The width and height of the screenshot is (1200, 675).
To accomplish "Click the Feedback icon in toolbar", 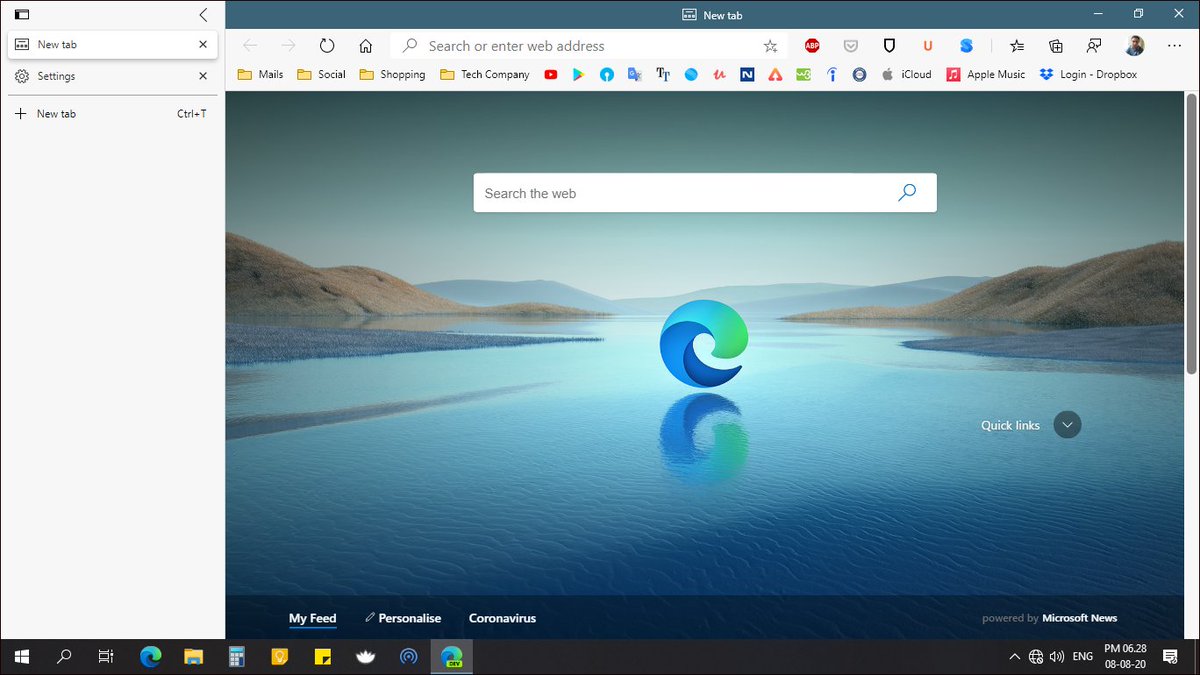I will (x=1094, y=46).
